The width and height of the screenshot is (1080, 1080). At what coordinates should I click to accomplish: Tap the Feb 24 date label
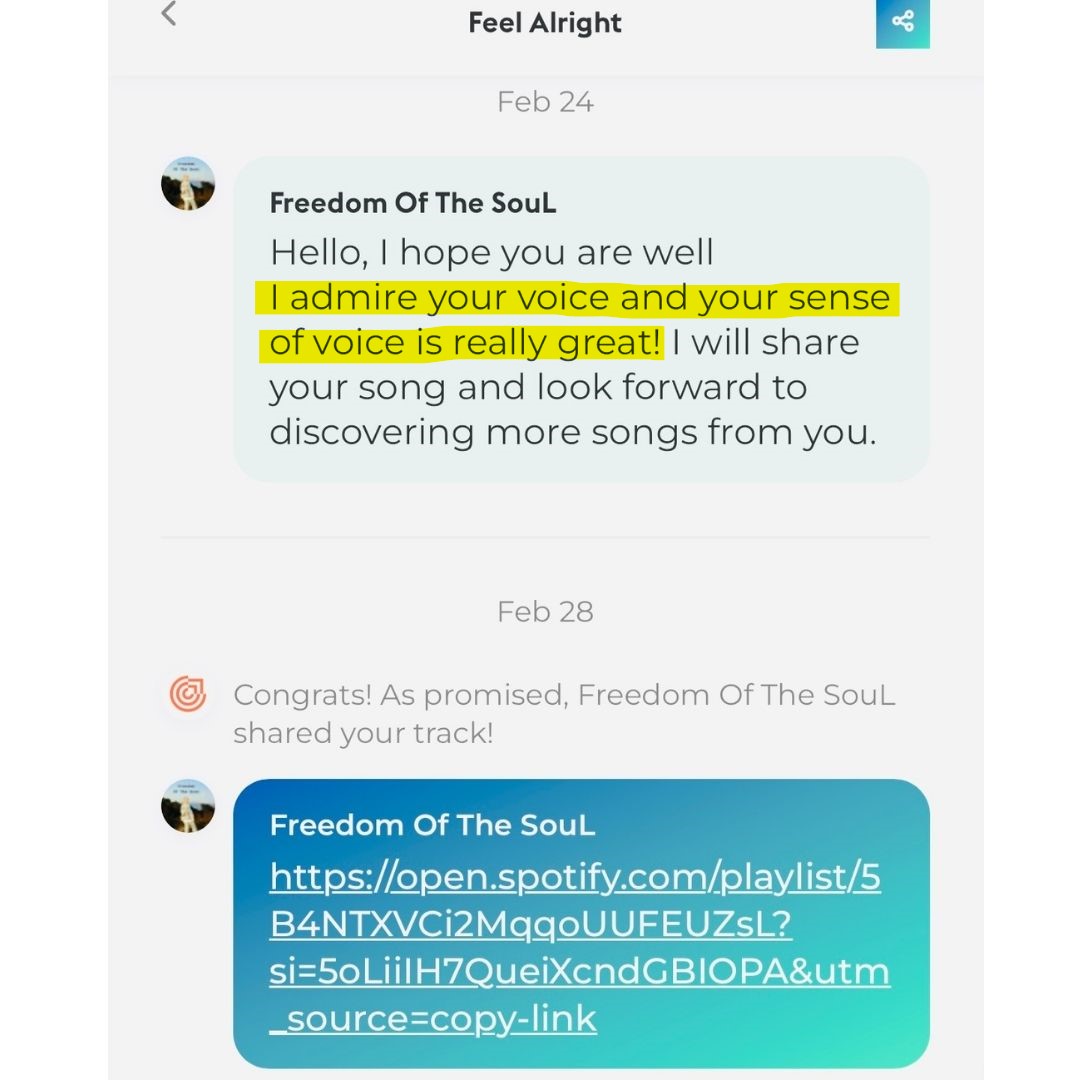pyautogui.click(x=545, y=102)
